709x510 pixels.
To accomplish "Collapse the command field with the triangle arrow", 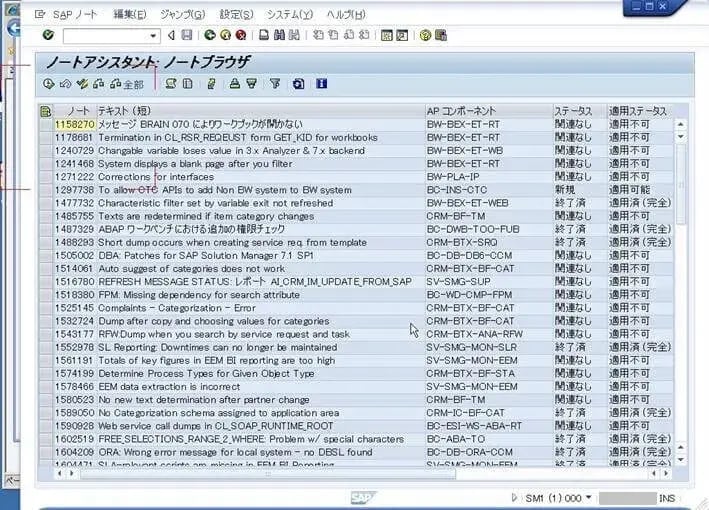I will coord(171,35).
